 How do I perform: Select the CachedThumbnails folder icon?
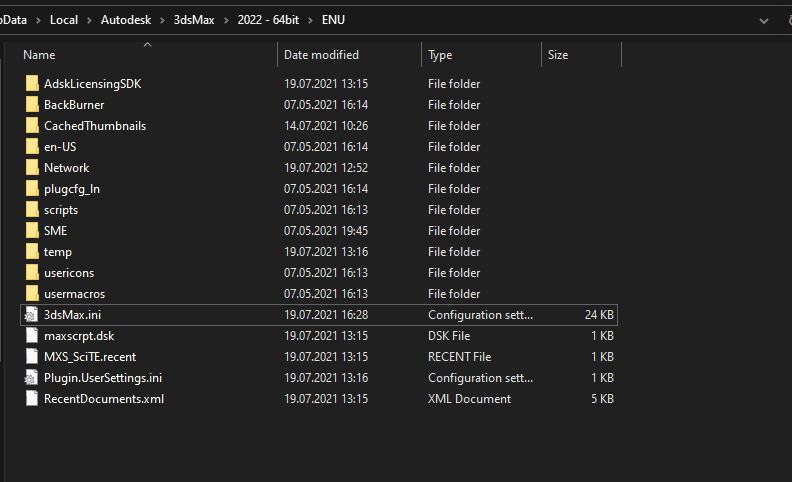pyautogui.click(x=32, y=125)
